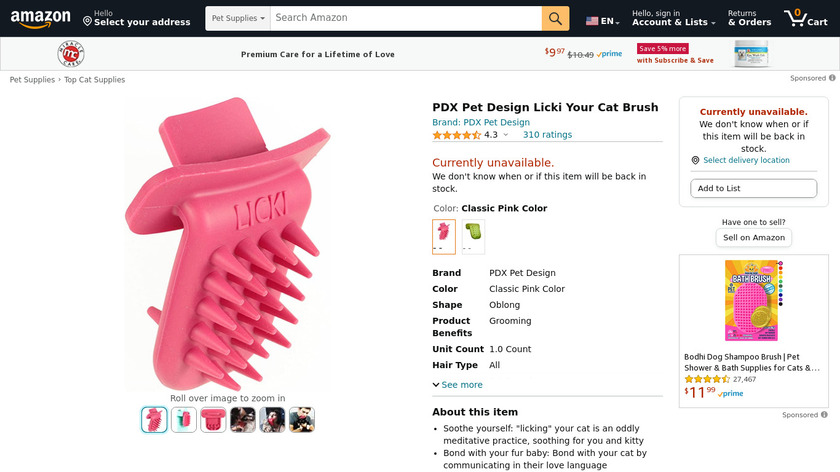Click the US flag language icon
840x472 pixels.
[x=593, y=20]
